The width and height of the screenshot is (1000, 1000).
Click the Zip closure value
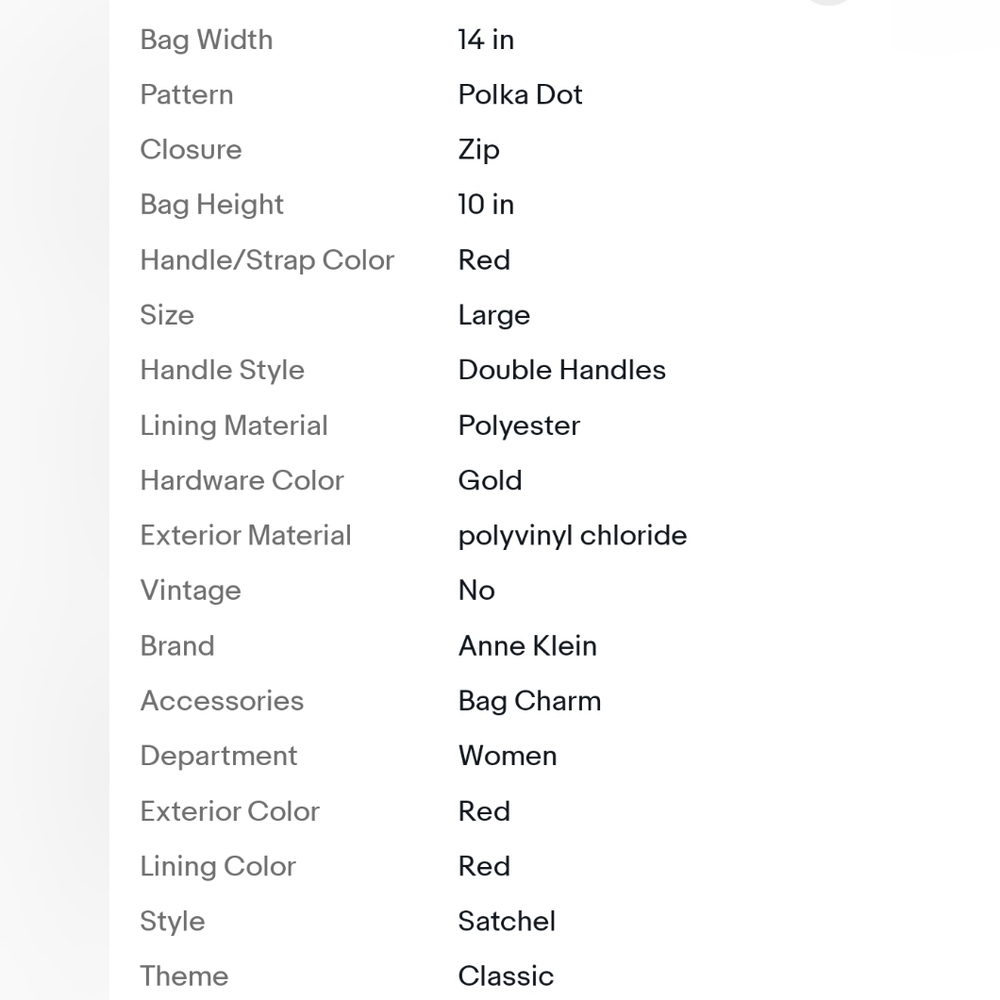[478, 151]
